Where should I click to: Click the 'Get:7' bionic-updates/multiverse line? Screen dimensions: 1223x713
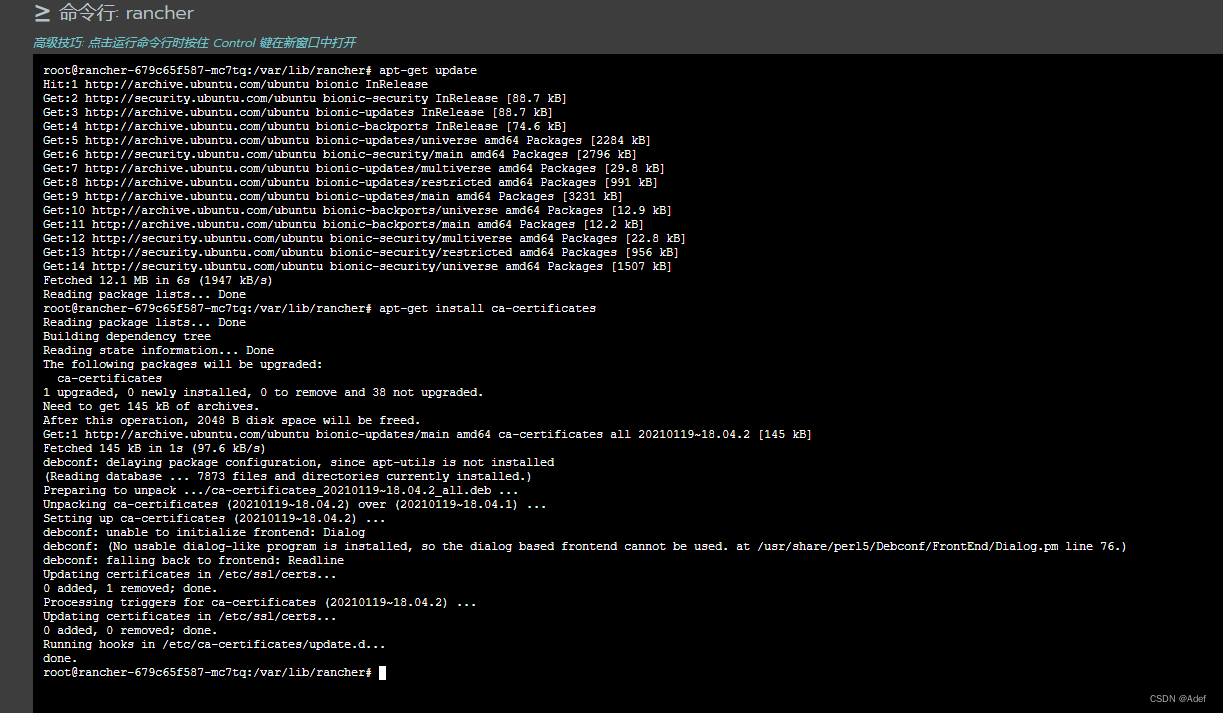coord(353,168)
